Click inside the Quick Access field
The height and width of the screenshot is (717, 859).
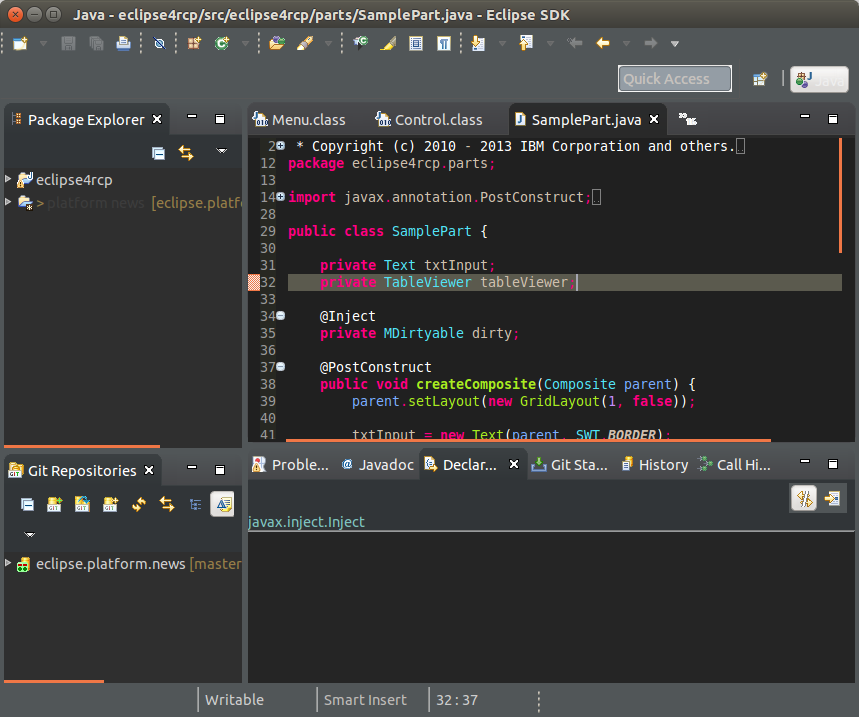pyautogui.click(x=674, y=78)
